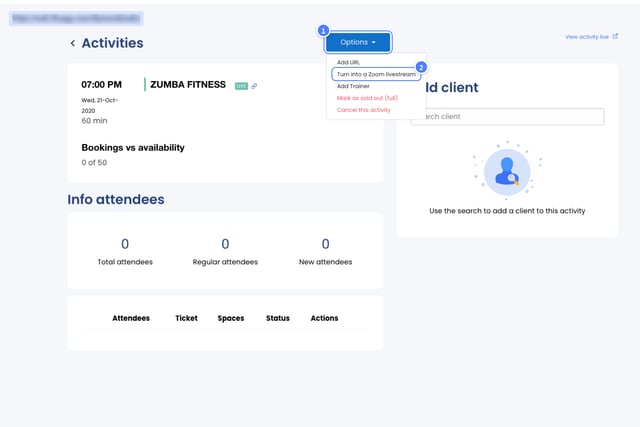Click the external link icon beside View activity live
Screen dimensions: 640x427
(615, 36)
